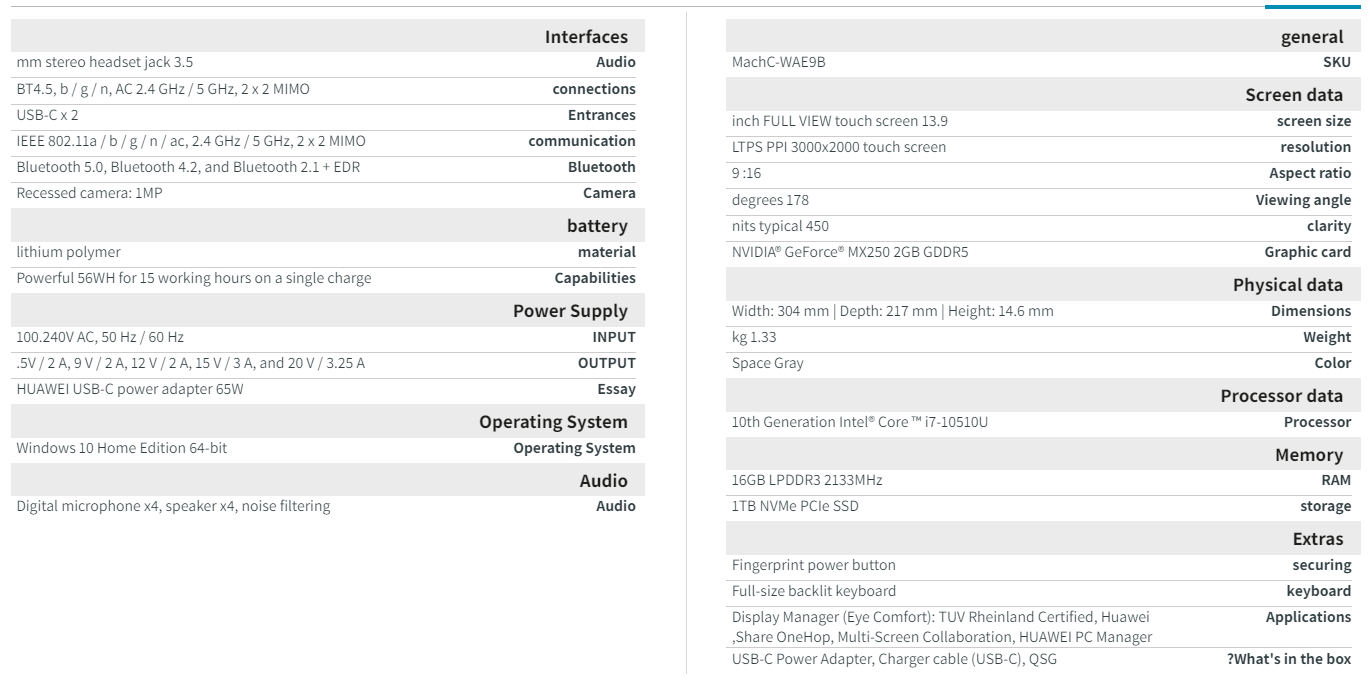Click the Fingerprint power button row
Image resolution: width=1370 pixels, height=680 pixels.
813,565
